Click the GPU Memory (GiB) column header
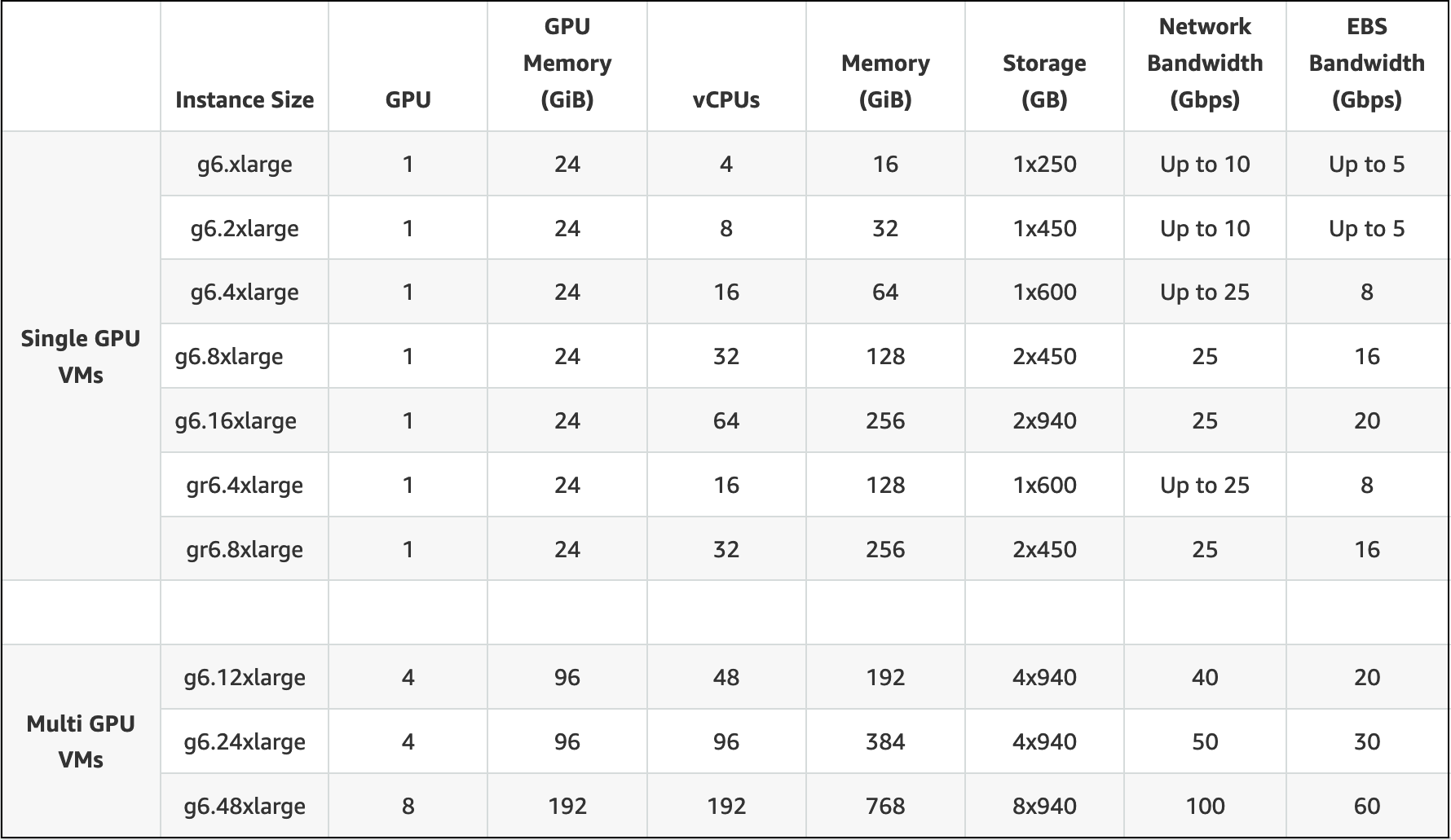 (567, 63)
